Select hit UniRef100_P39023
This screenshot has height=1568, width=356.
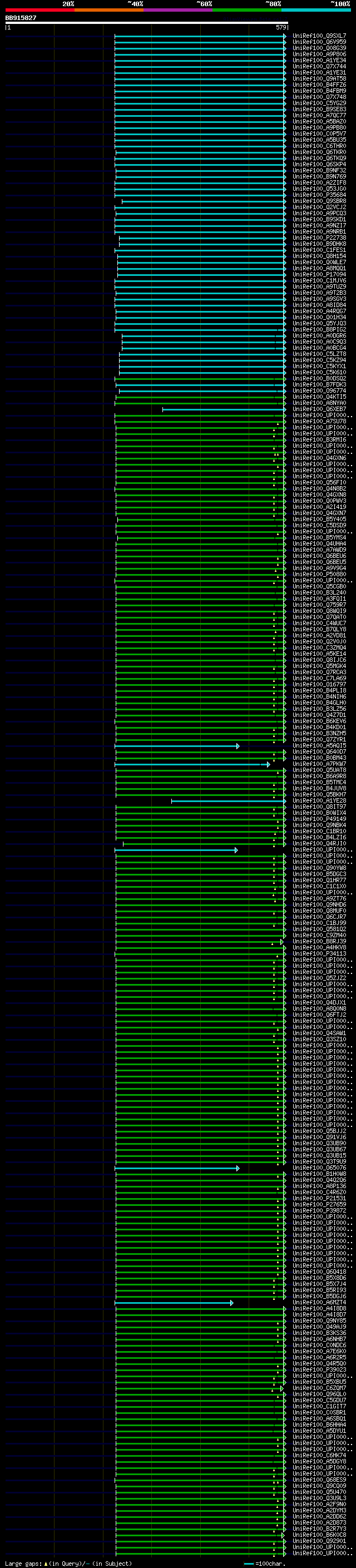coord(319,1370)
